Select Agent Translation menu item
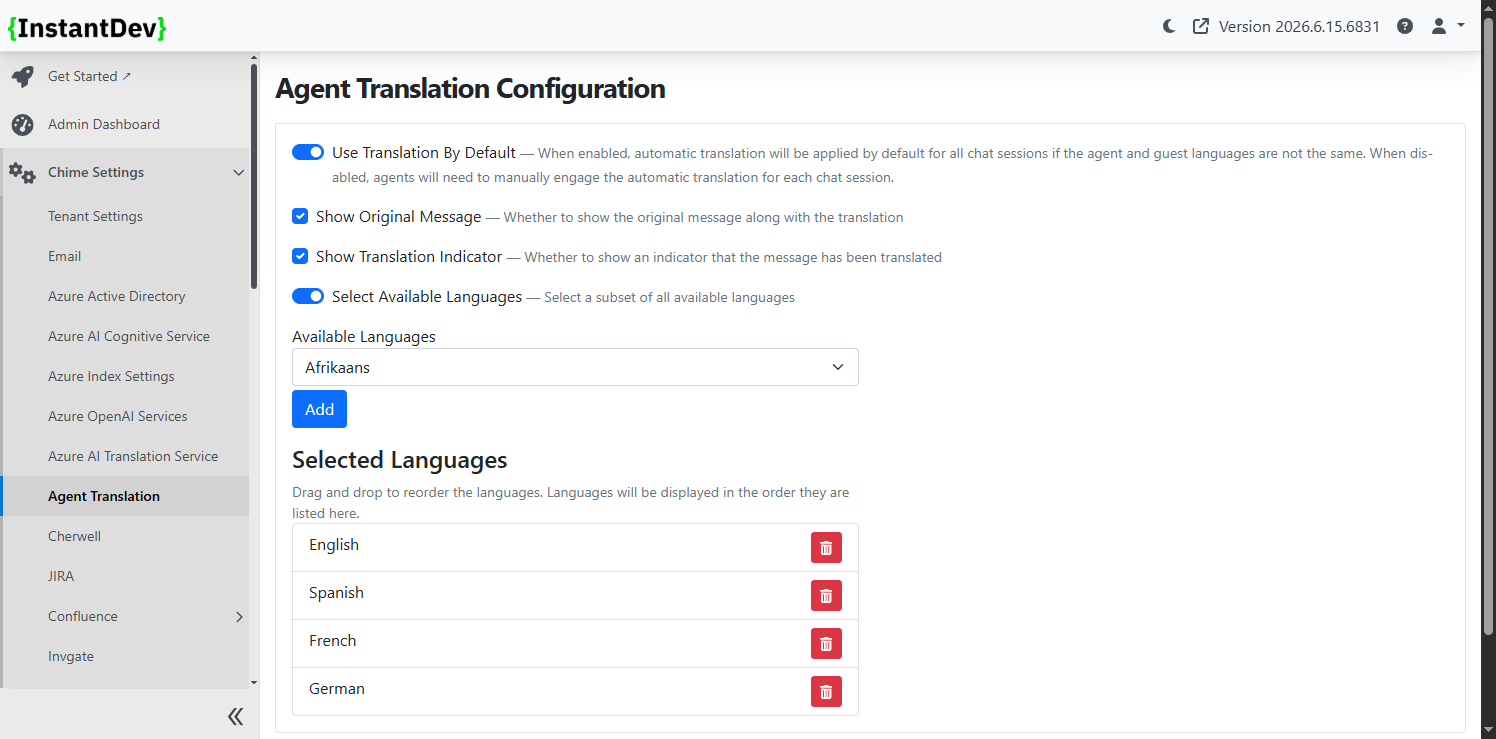 coord(125,496)
